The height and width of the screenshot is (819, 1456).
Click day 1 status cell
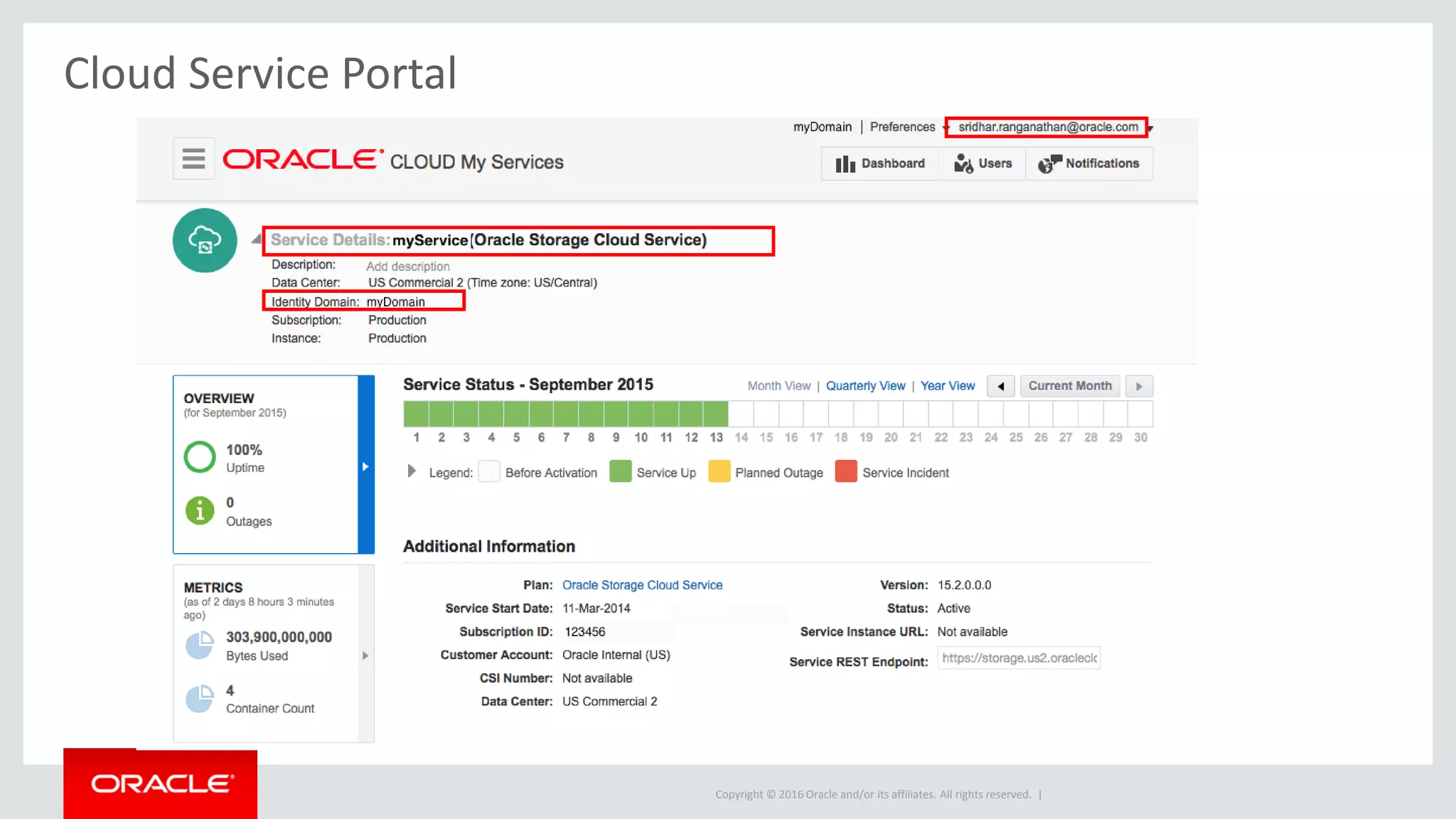416,414
